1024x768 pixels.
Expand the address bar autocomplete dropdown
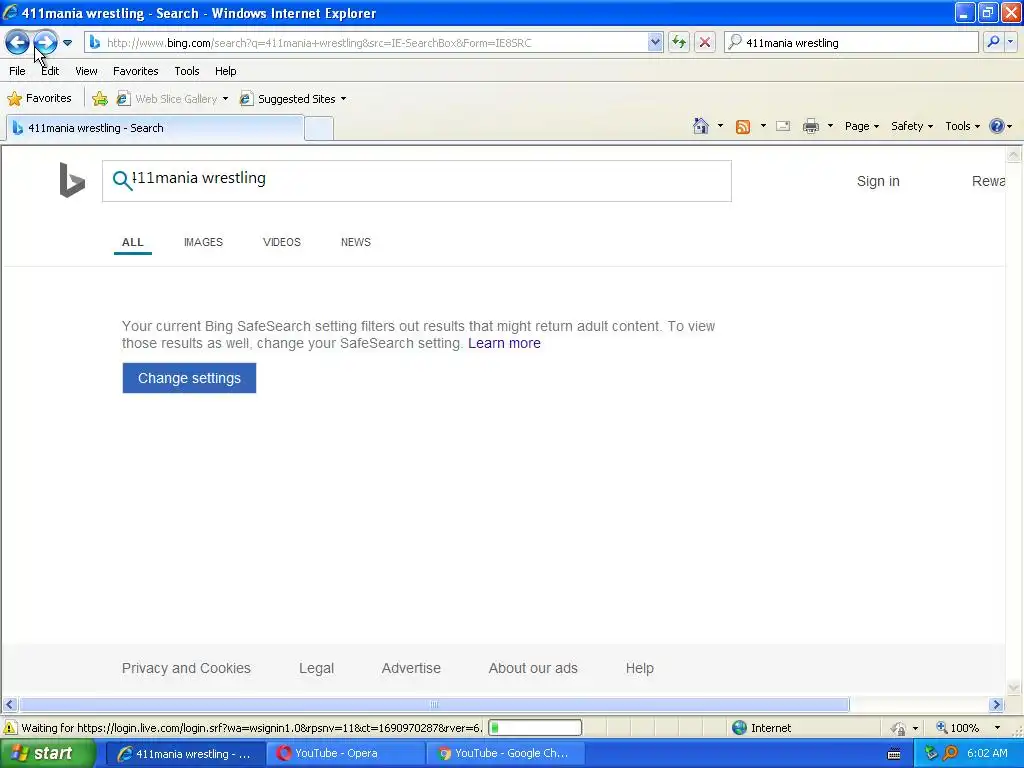point(655,43)
